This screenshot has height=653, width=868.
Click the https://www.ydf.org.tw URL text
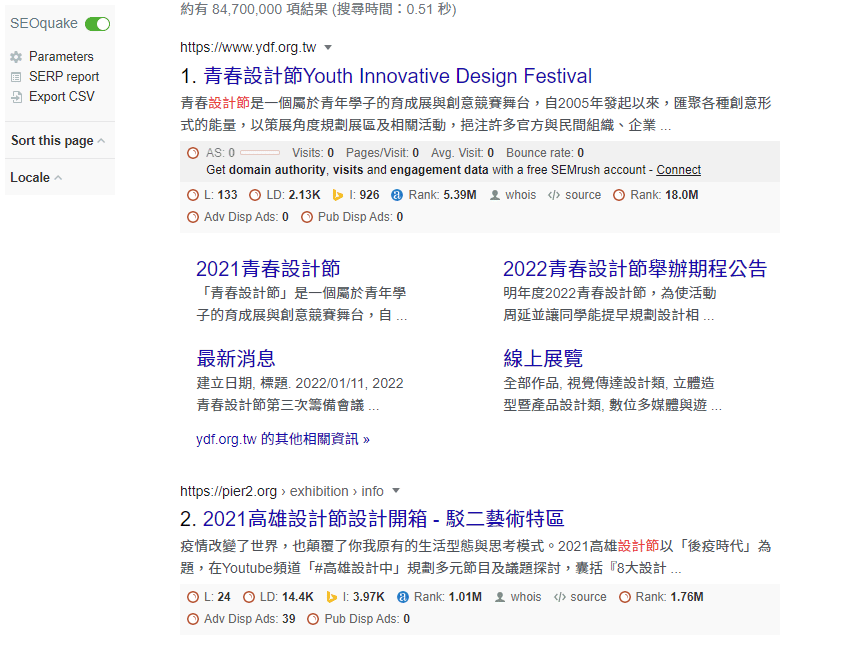click(x=248, y=48)
